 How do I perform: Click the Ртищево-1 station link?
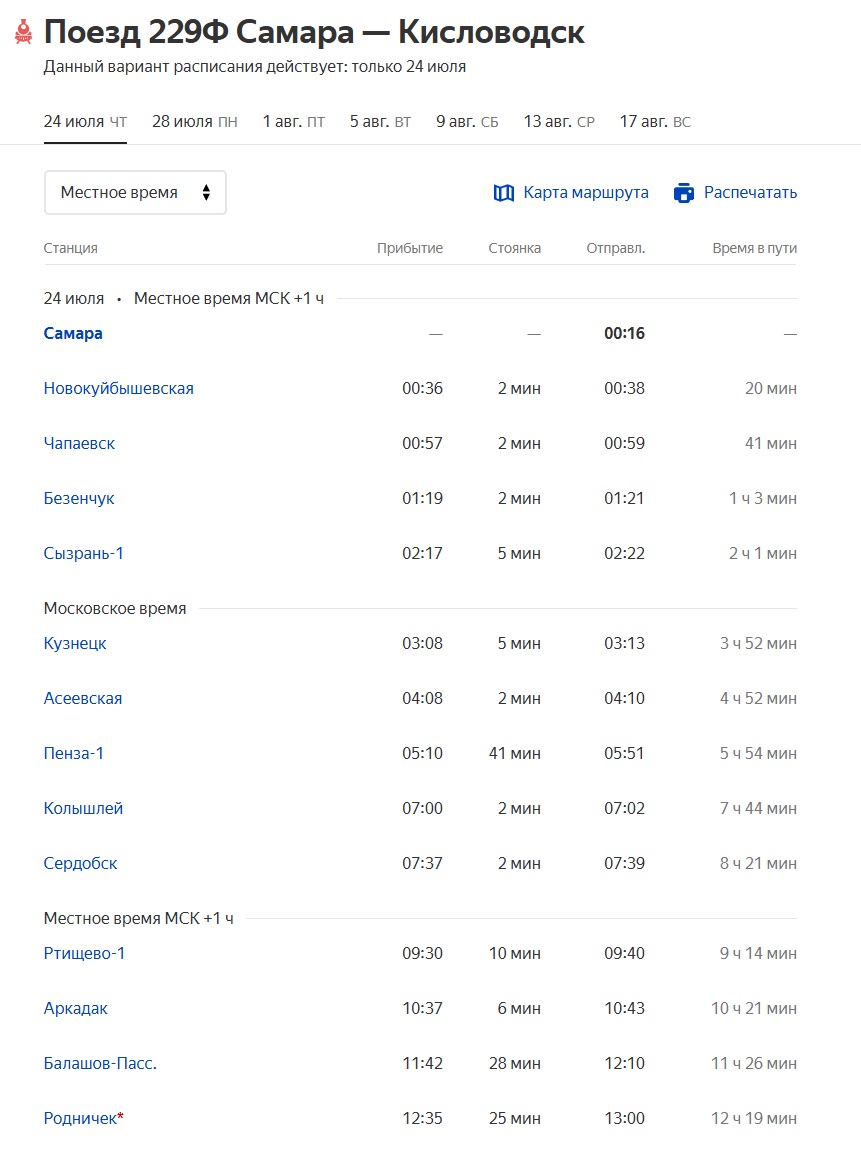pos(85,954)
